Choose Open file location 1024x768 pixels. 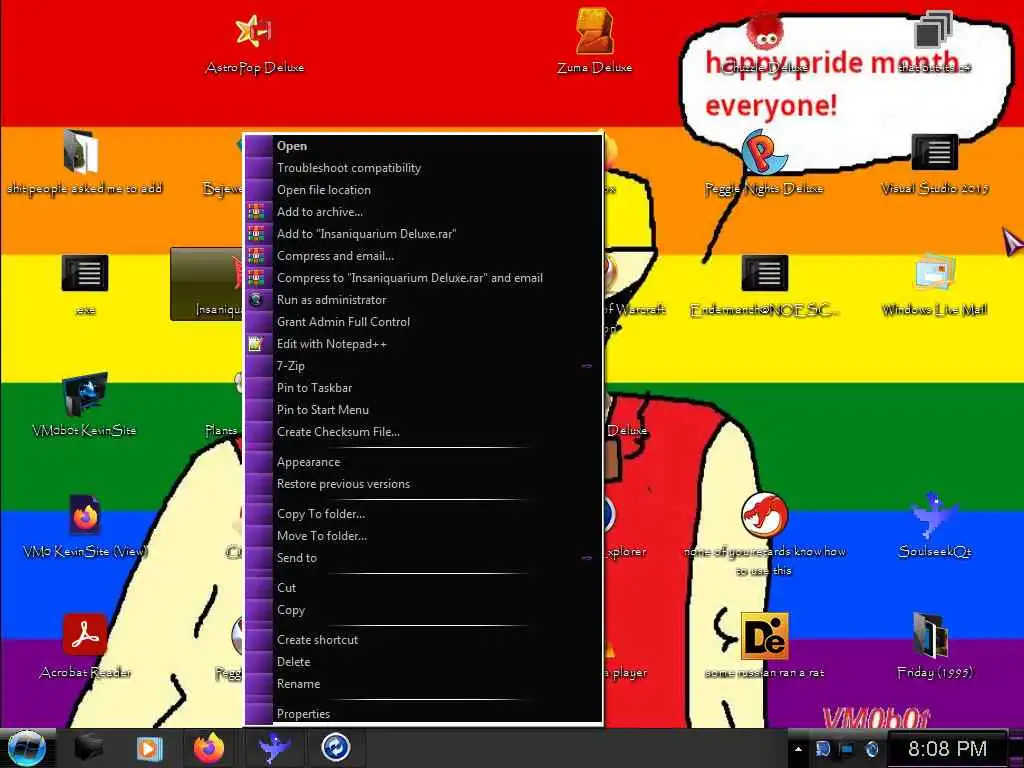(x=423, y=190)
